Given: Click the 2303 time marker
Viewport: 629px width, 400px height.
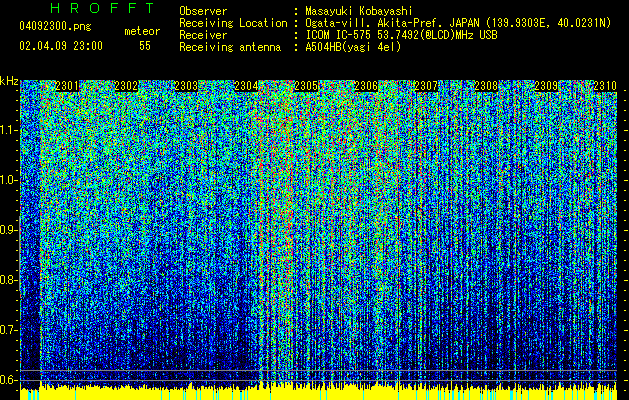Looking at the screenshot, I should point(186,86).
